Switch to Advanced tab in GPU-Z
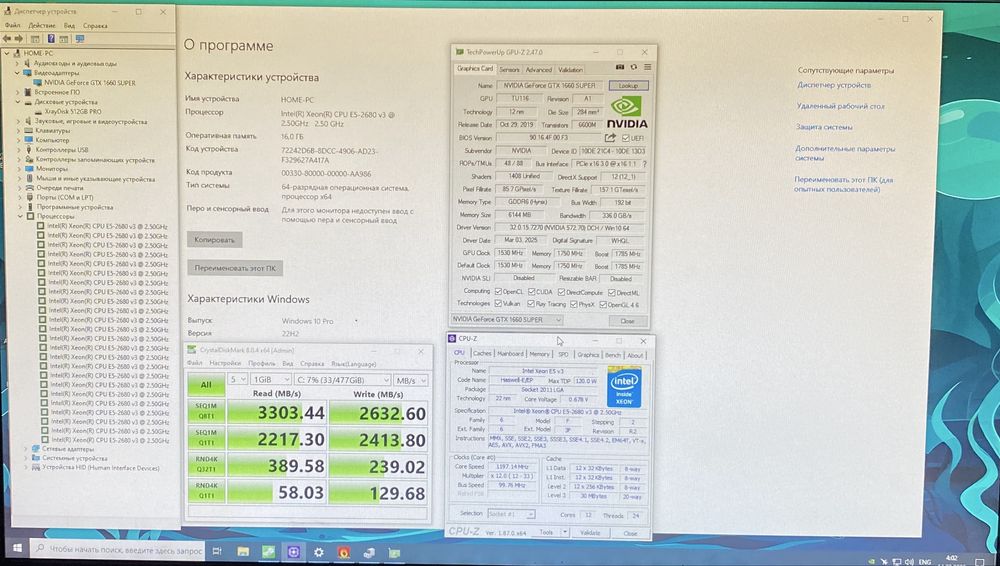The width and height of the screenshot is (1000, 566). [538, 70]
